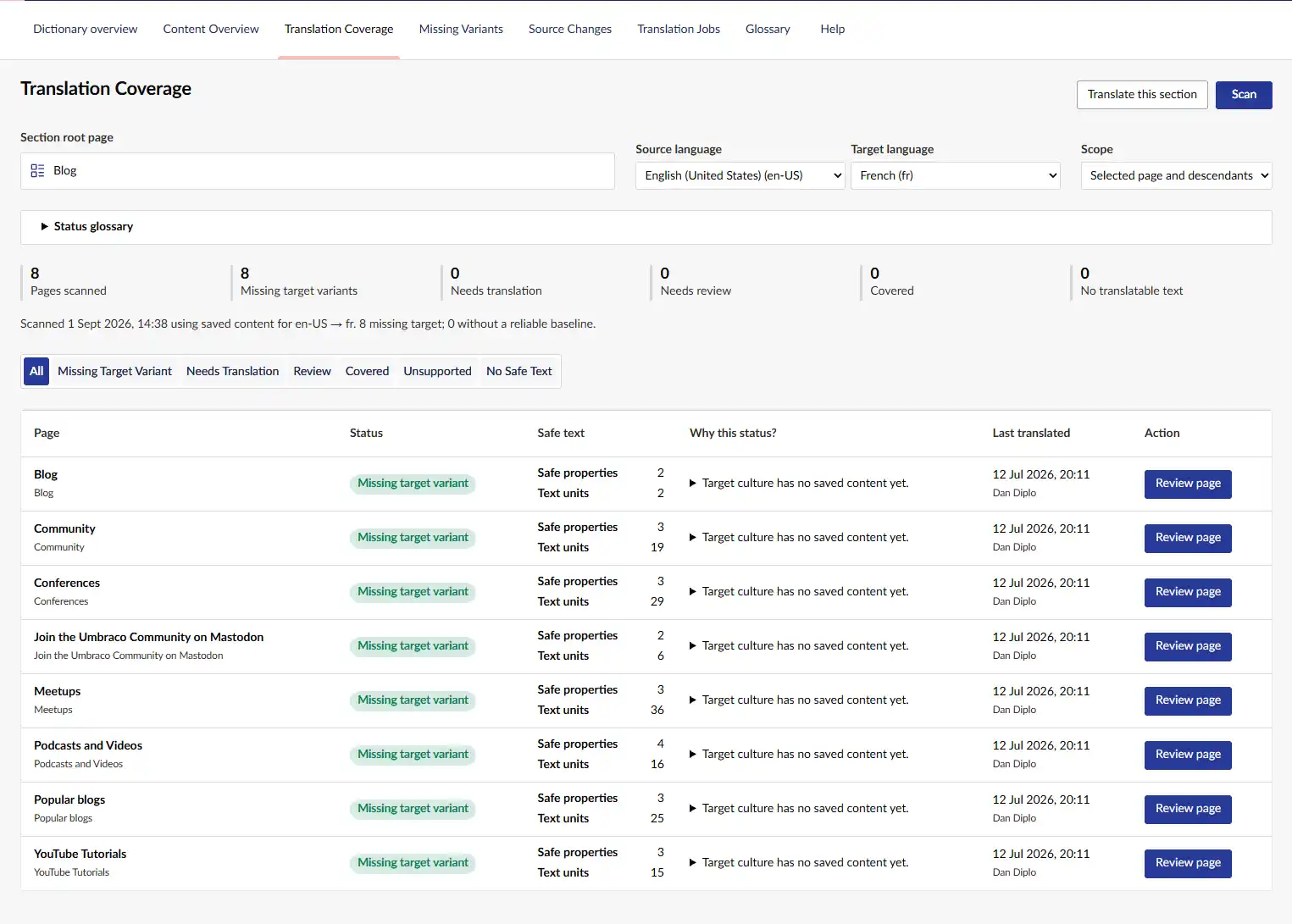
Task: Switch to the Missing Variants tab
Action: tap(461, 29)
